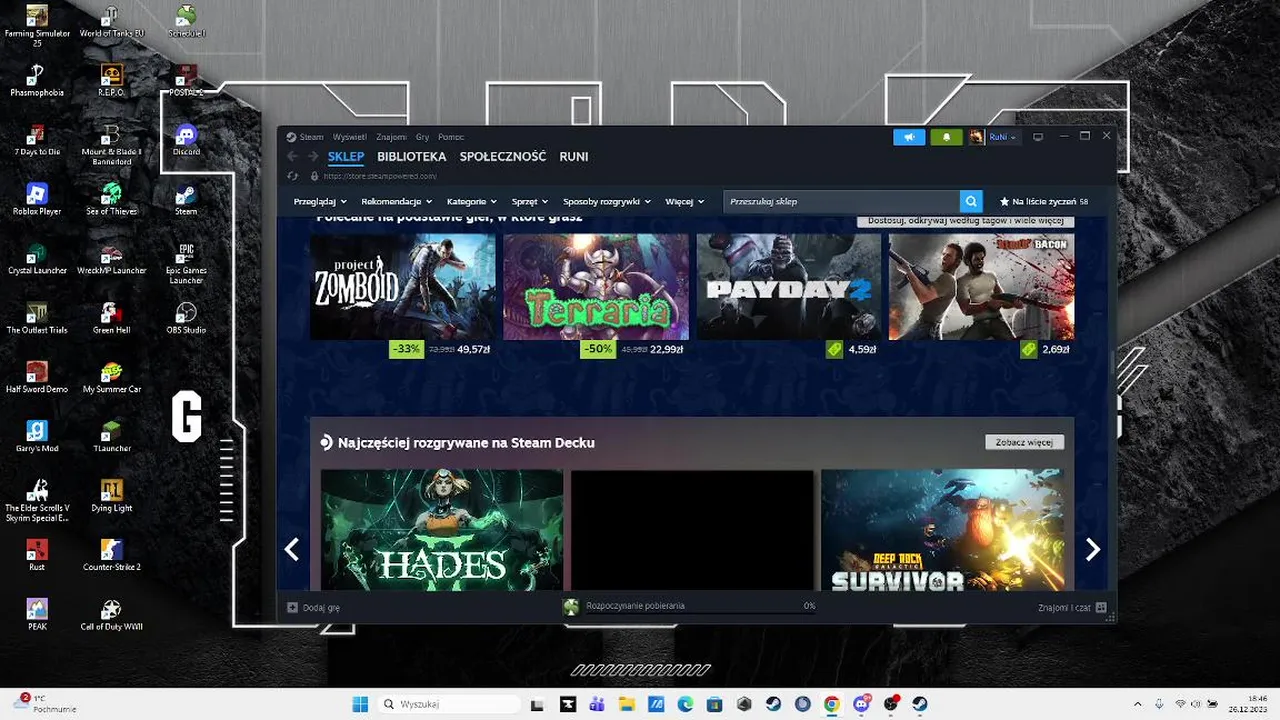The width and height of the screenshot is (1280, 720).
Task: Click the magnifier search button in store
Action: (971, 201)
